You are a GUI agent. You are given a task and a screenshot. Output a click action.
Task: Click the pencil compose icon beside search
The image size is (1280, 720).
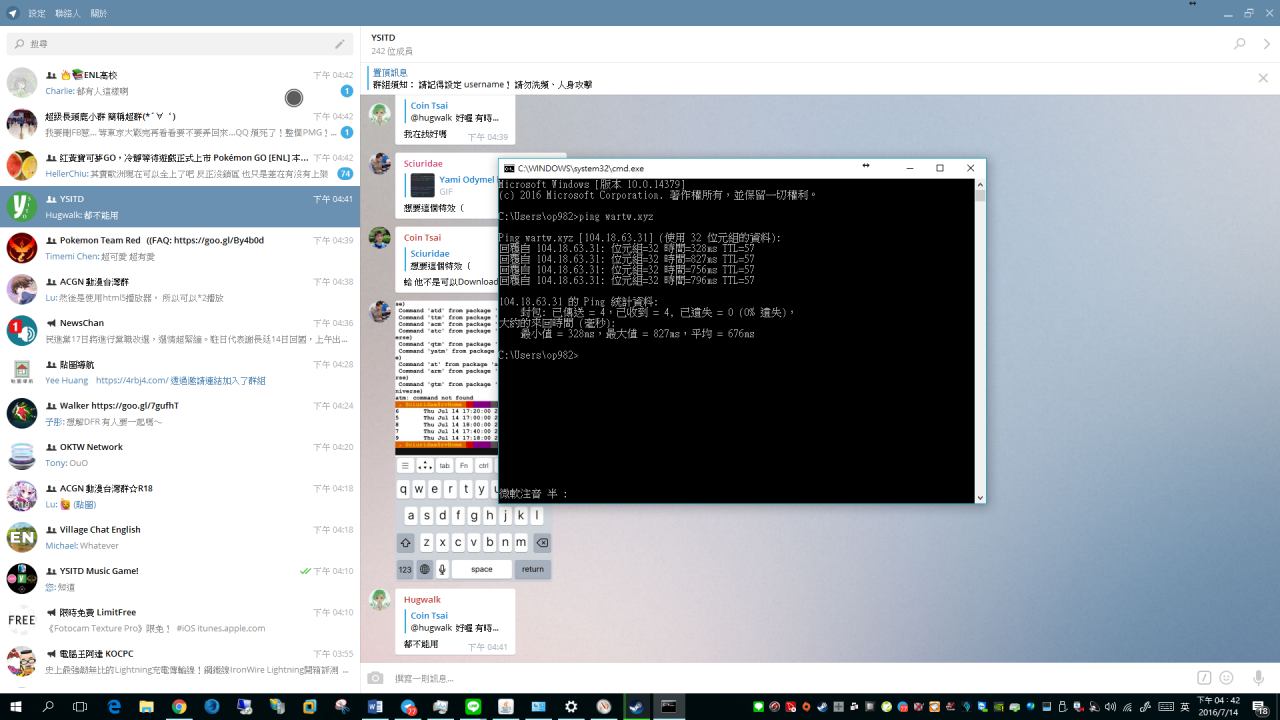pos(340,44)
